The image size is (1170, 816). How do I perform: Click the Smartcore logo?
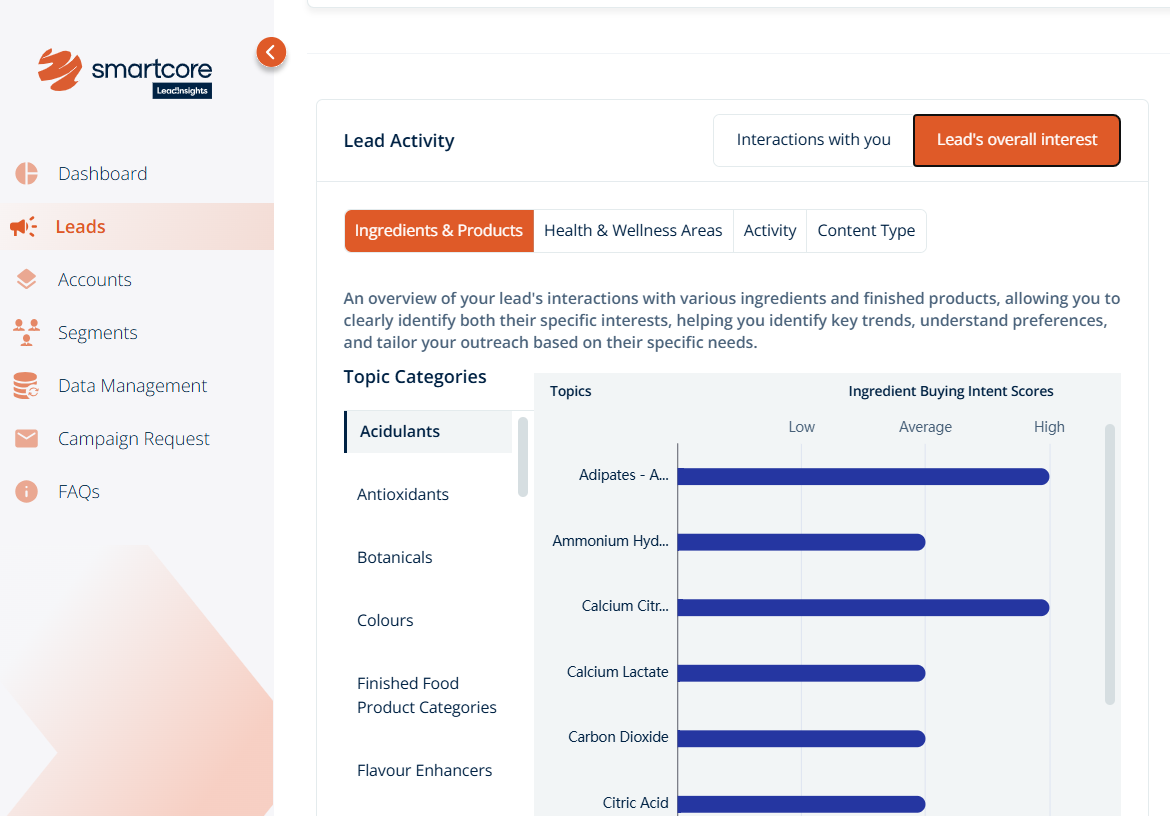pos(125,72)
